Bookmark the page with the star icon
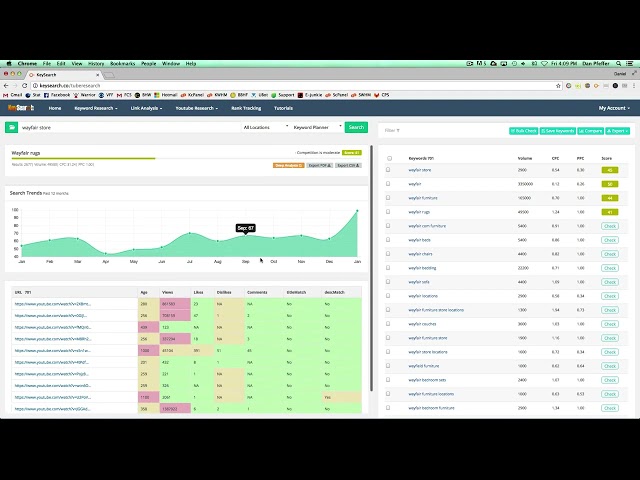 [x=558, y=86]
